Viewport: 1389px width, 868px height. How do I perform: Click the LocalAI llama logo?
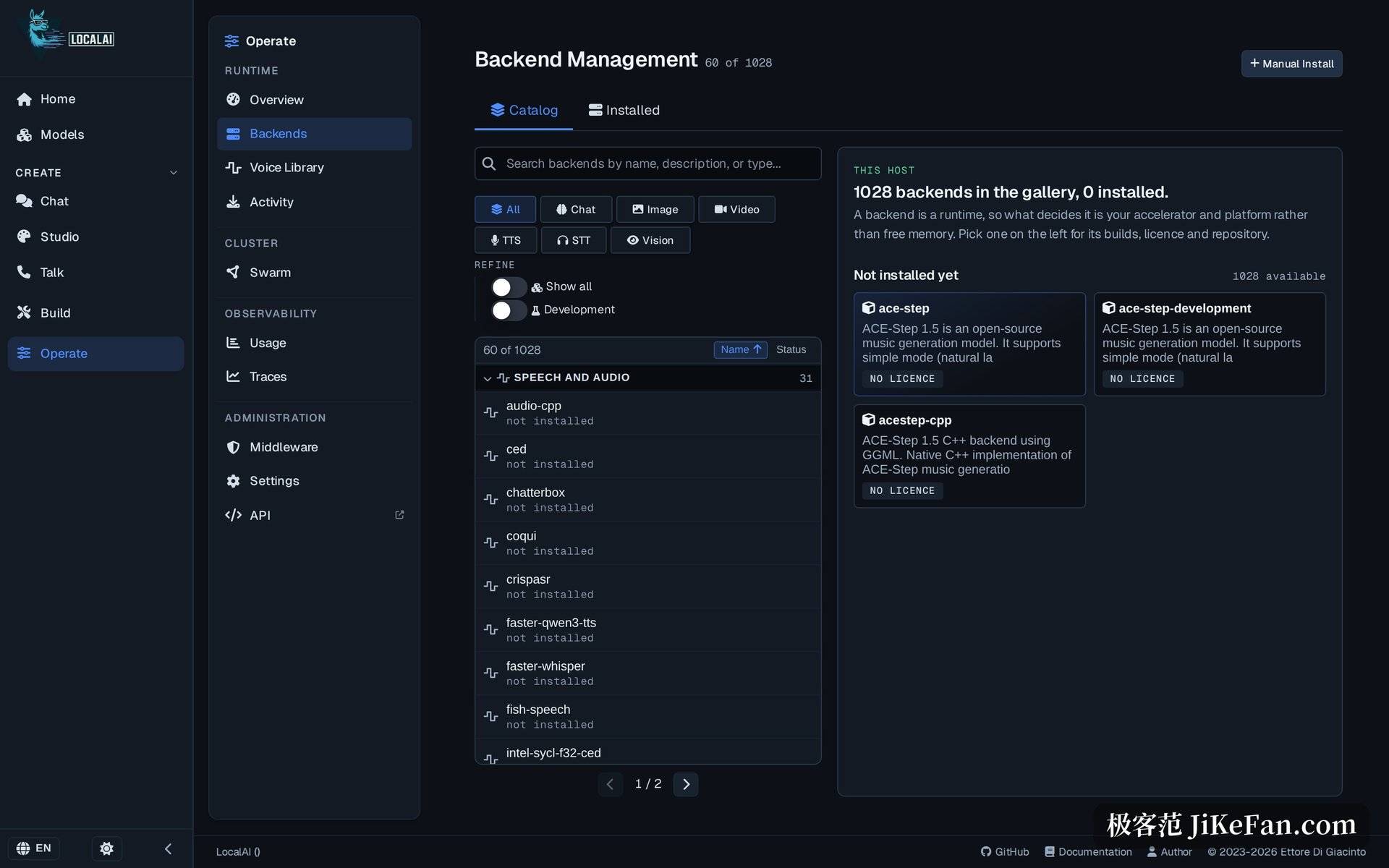coord(70,35)
